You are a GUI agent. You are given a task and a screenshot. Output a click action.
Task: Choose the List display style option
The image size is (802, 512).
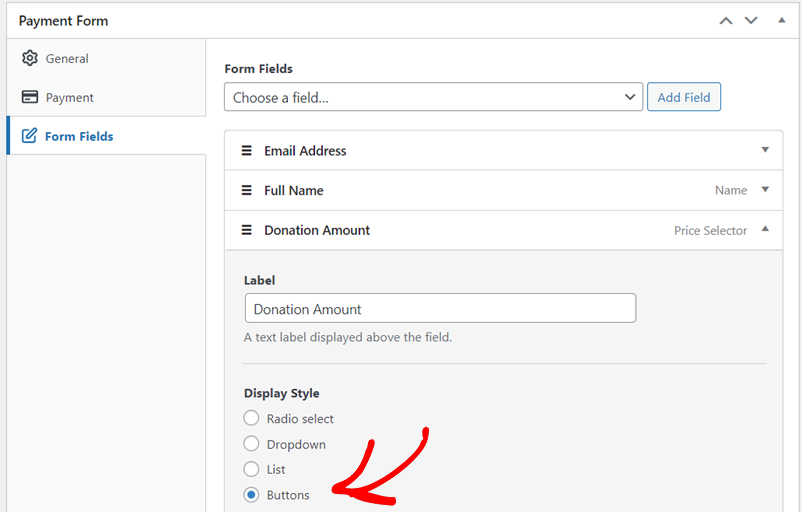(x=251, y=469)
